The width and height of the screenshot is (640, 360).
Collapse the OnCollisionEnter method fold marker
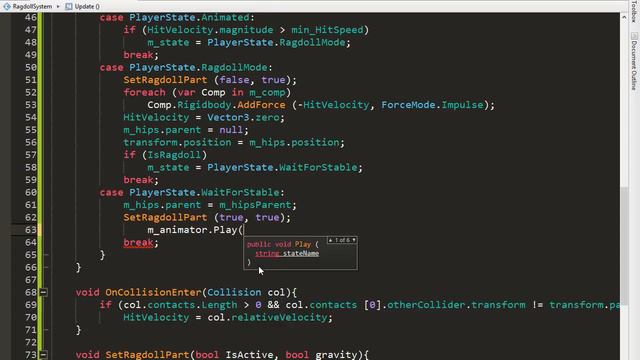[x=43, y=292]
